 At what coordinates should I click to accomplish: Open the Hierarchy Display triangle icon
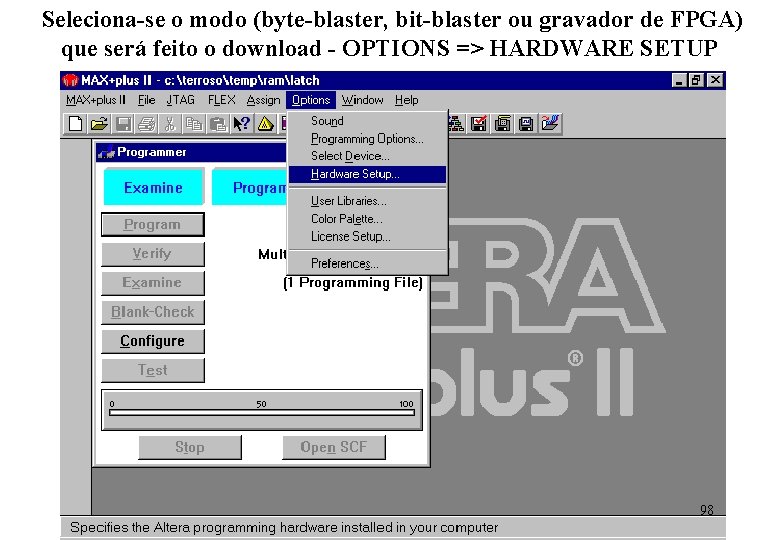click(265, 123)
